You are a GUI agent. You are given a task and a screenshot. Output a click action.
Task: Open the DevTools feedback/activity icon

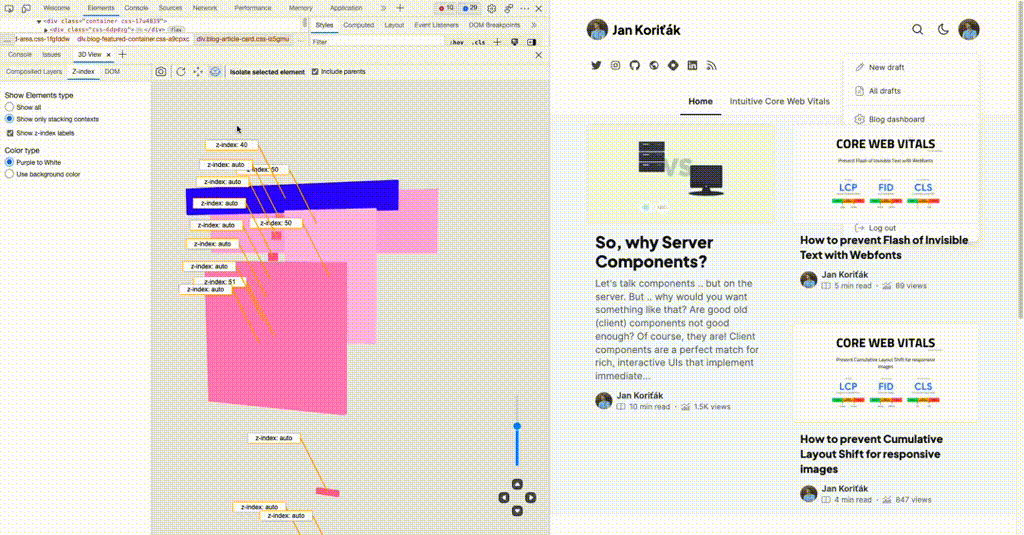(509, 8)
